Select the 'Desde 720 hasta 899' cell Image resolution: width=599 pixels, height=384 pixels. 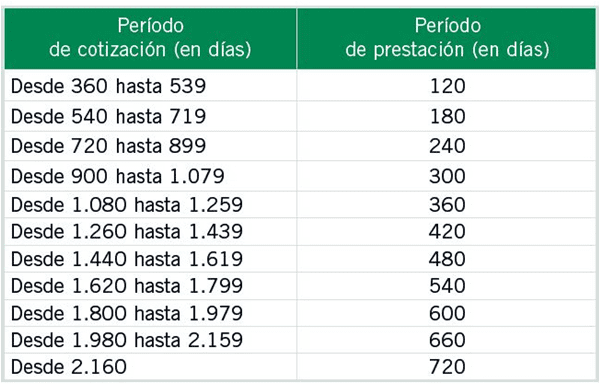click(x=150, y=146)
